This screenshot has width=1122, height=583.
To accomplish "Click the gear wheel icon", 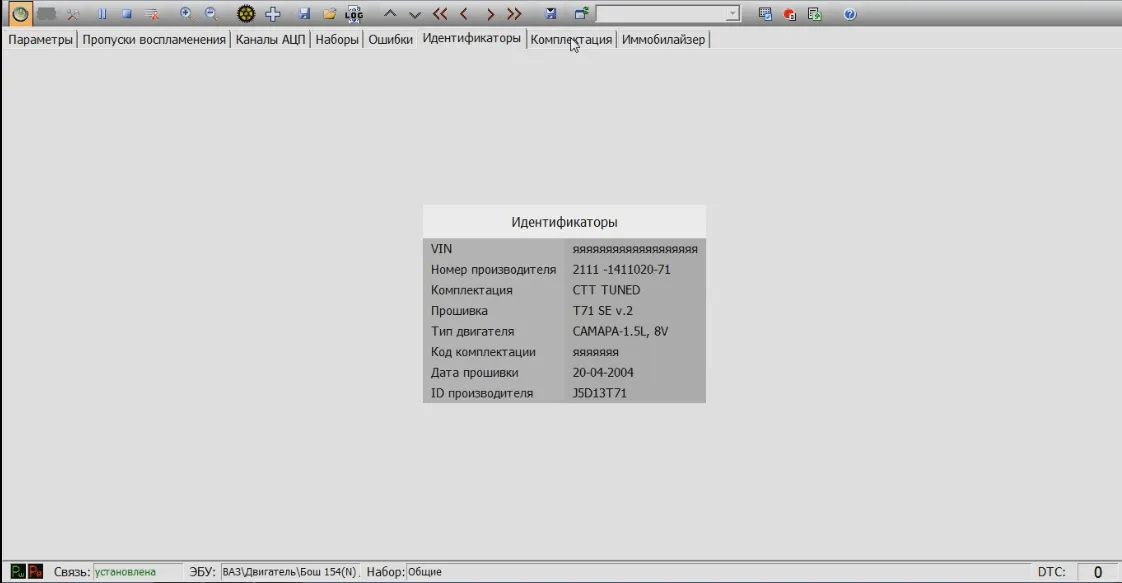I will tap(245, 14).
